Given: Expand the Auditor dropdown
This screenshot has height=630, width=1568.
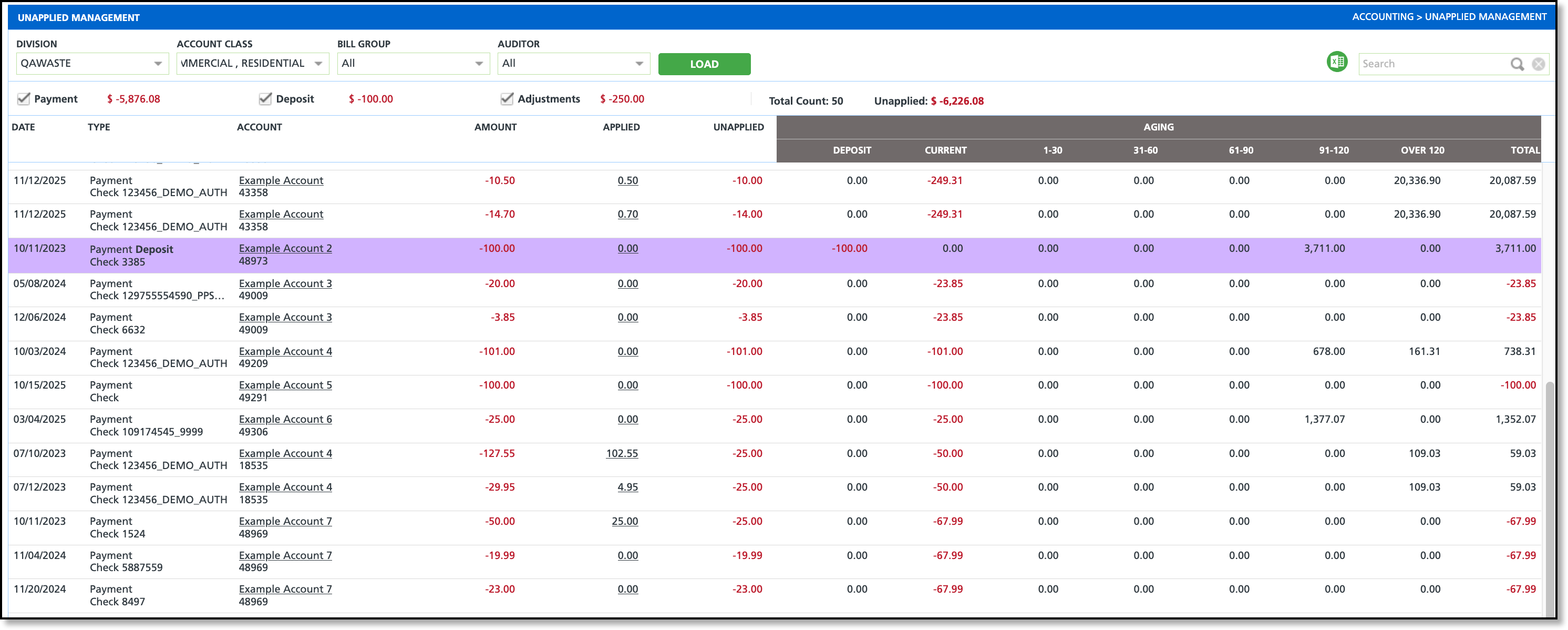Looking at the screenshot, I should point(639,63).
